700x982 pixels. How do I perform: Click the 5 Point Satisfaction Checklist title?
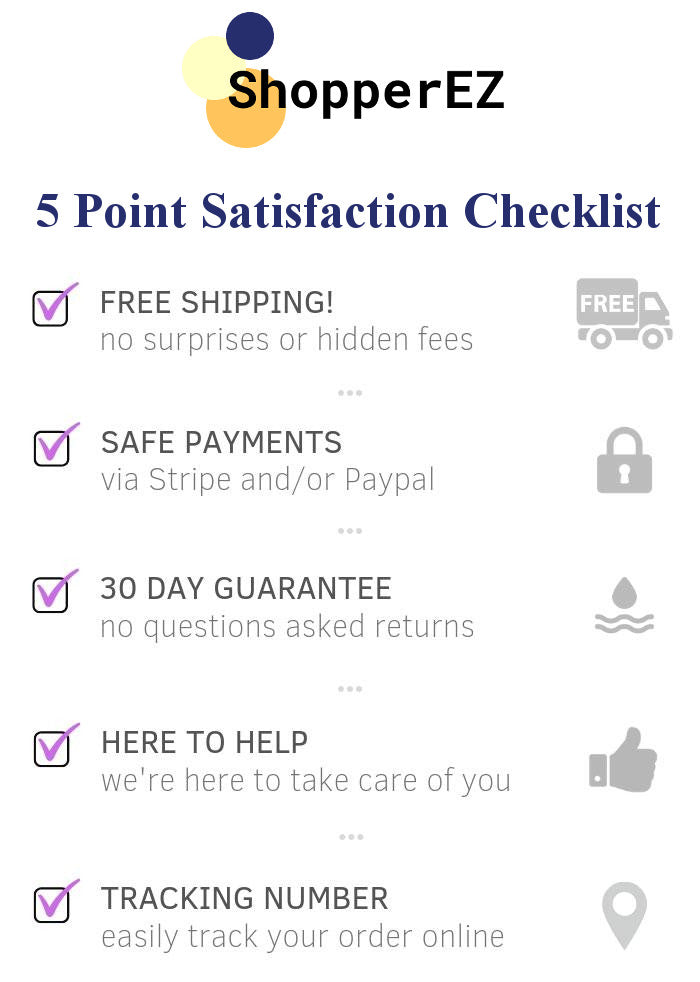(348, 211)
